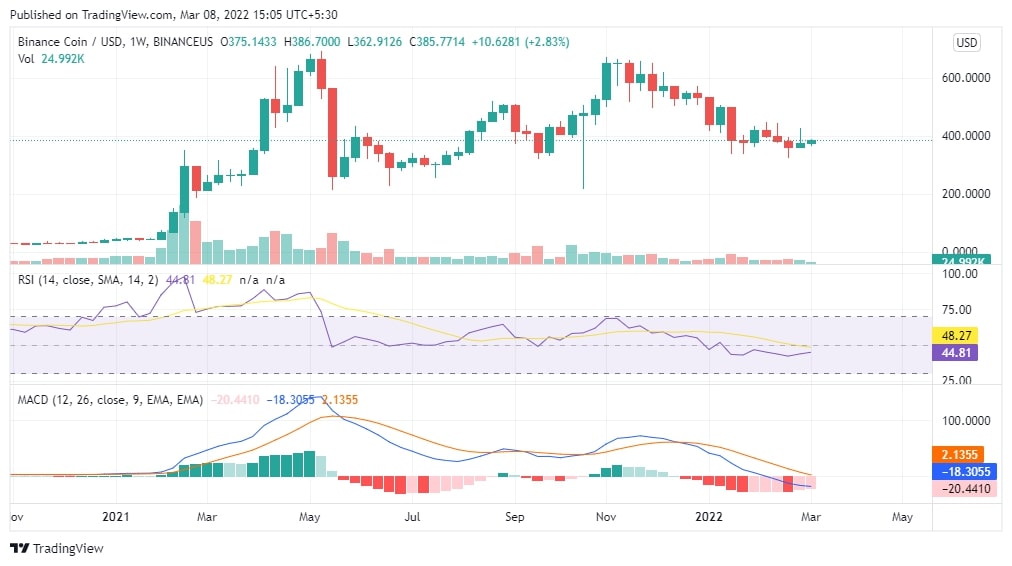Click the 2022 label on time axis

pyautogui.click(x=709, y=517)
